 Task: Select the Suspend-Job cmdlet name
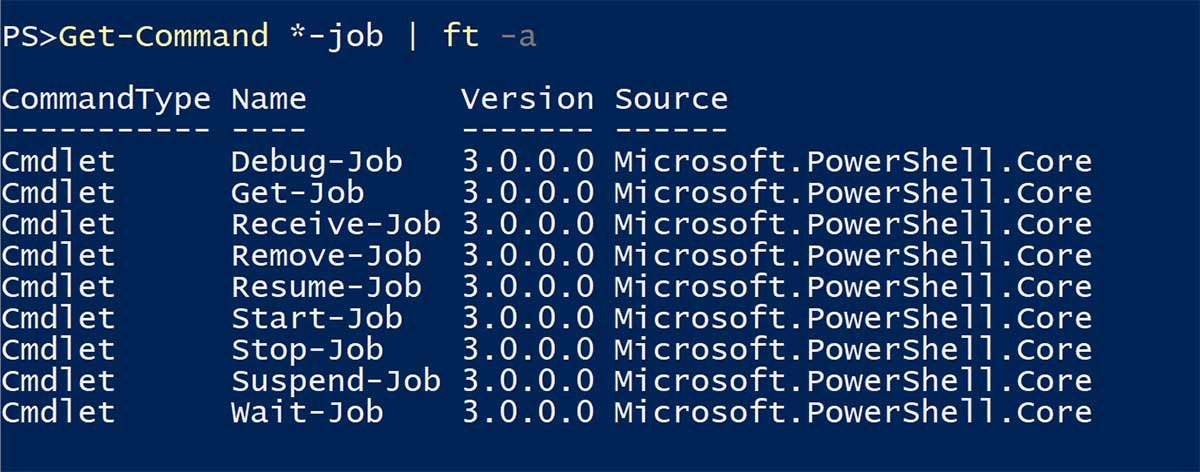[336, 381]
